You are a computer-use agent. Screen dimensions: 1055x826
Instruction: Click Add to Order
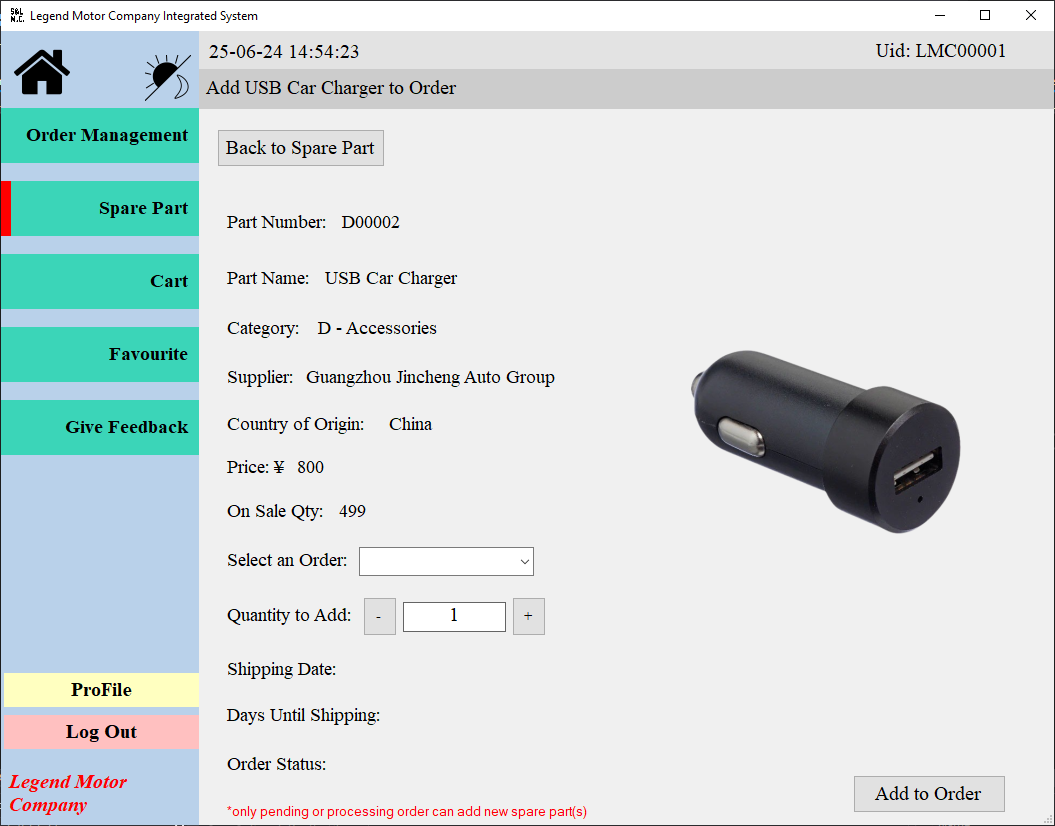(928, 794)
